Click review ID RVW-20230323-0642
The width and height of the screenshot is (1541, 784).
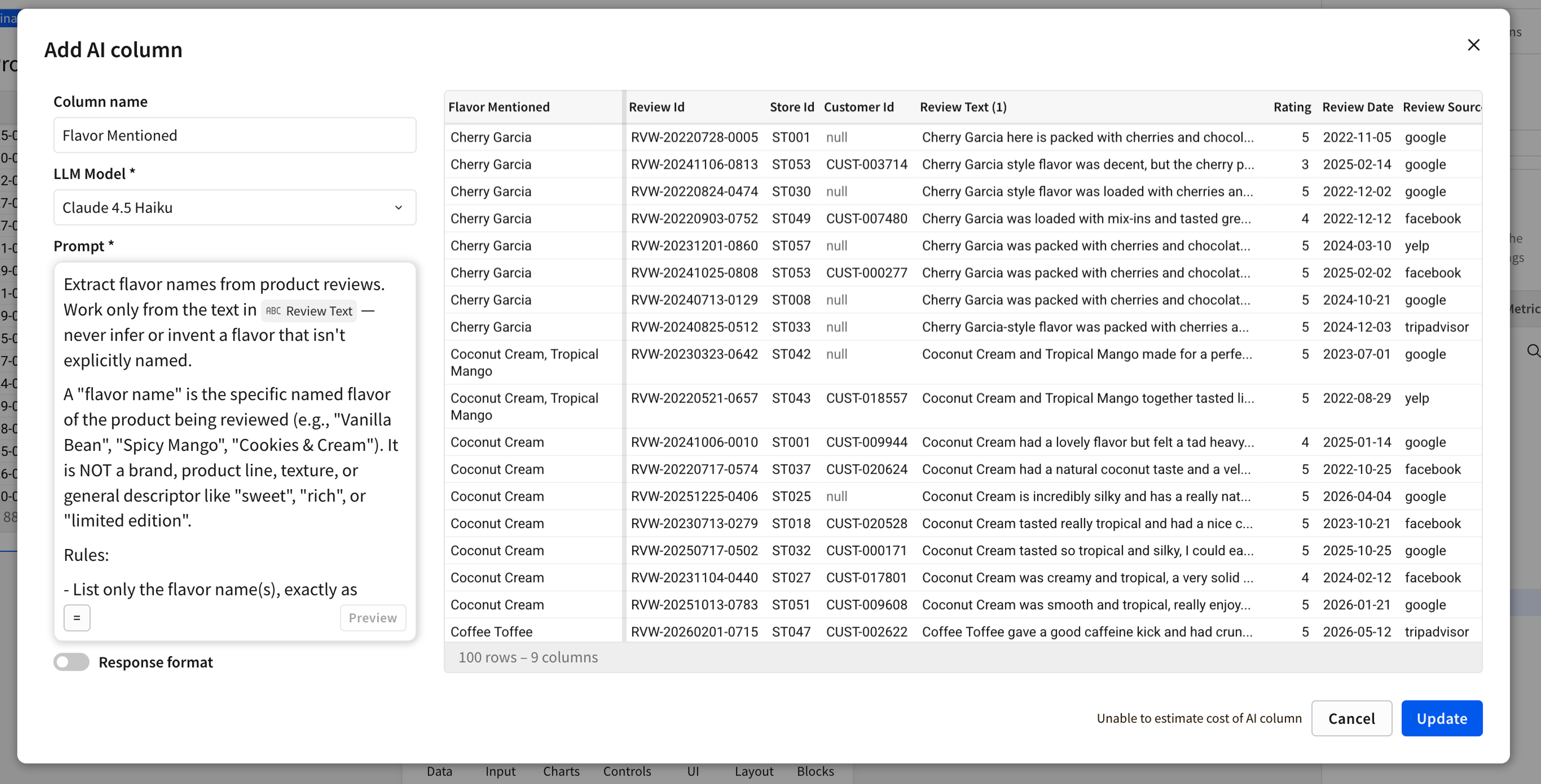point(694,354)
